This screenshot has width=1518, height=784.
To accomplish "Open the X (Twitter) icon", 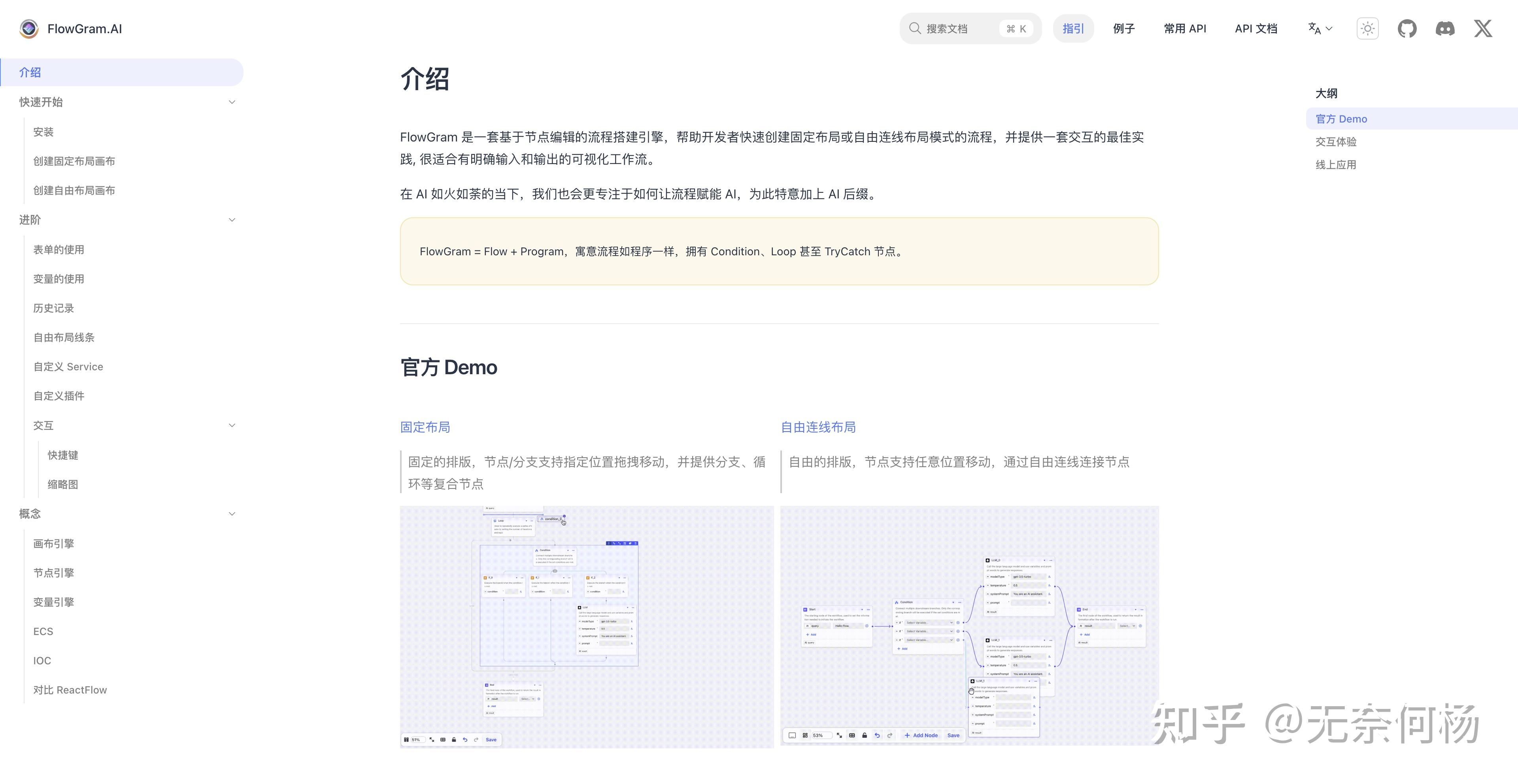I will pos(1483,28).
